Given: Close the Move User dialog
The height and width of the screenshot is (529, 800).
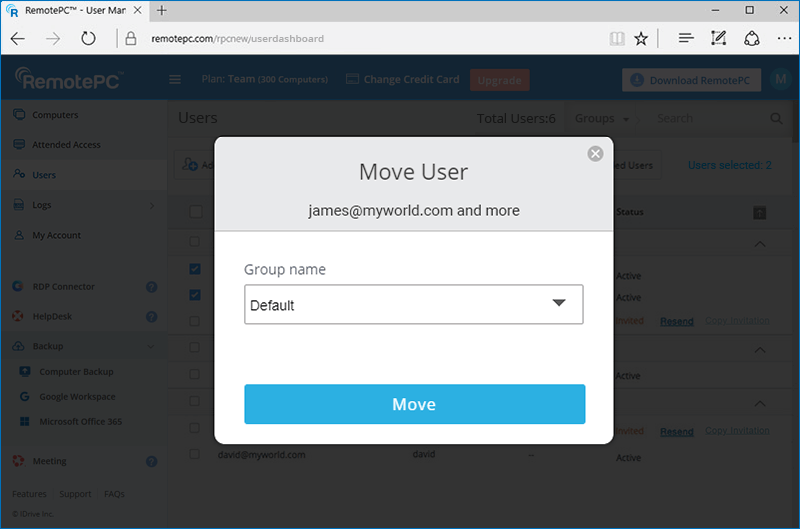Looking at the screenshot, I should point(595,153).
